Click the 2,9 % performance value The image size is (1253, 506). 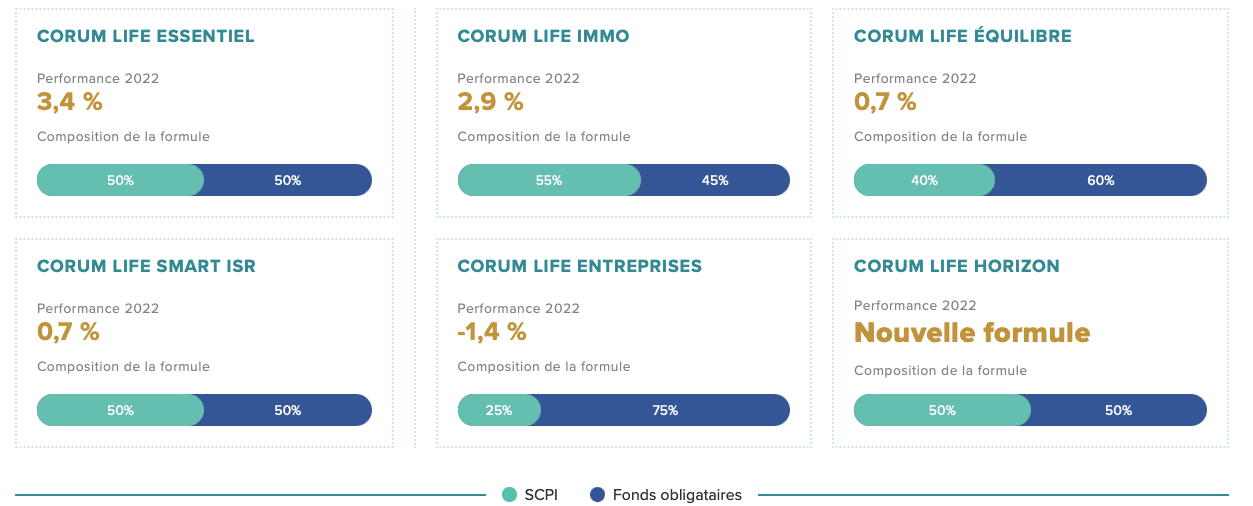[x=490, y=101]
